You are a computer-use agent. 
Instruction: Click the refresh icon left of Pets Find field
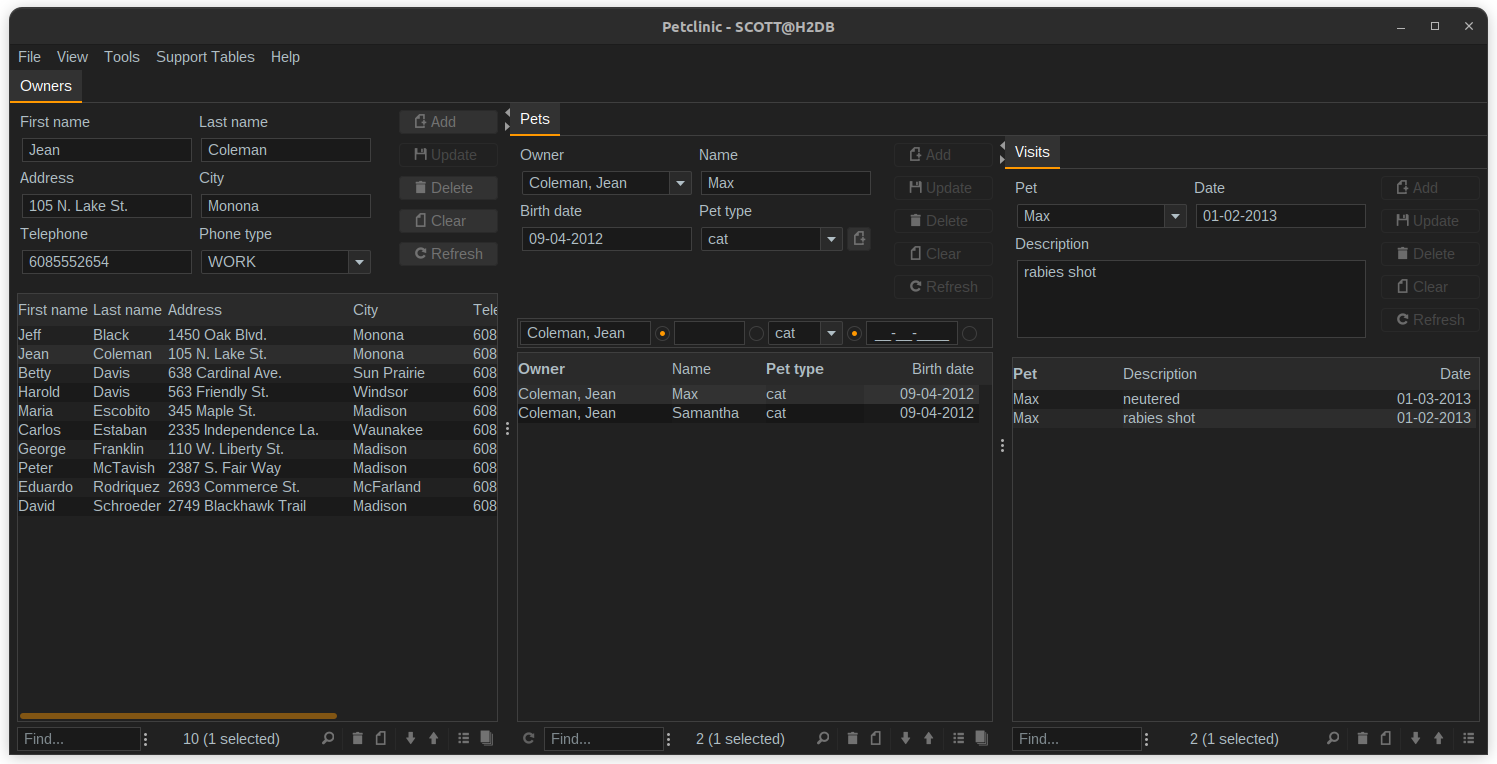point(529,739)
